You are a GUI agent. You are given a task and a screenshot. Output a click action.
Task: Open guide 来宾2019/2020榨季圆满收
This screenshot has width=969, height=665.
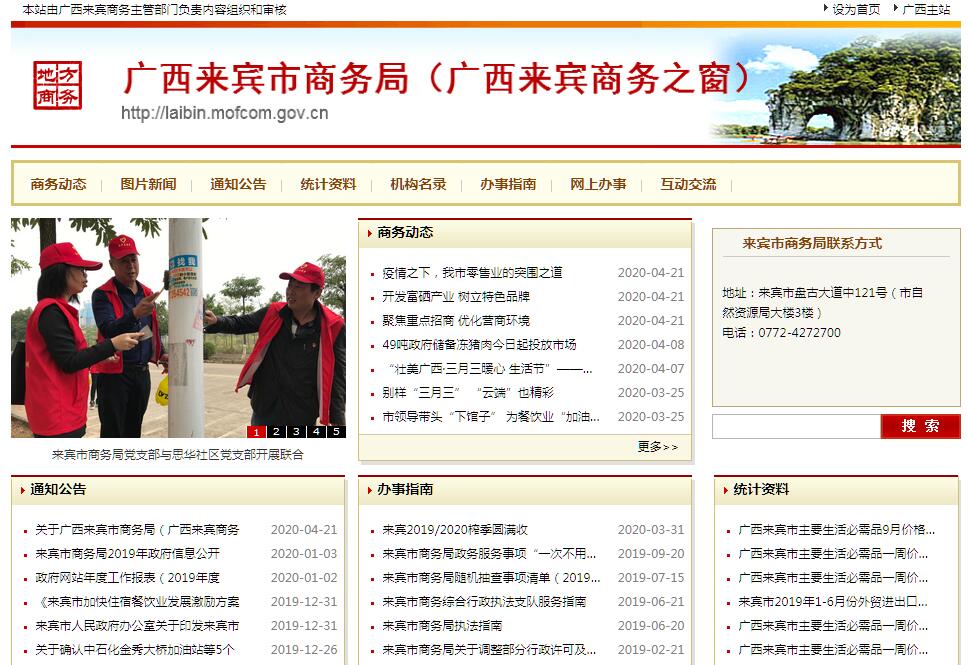[455, 530]
